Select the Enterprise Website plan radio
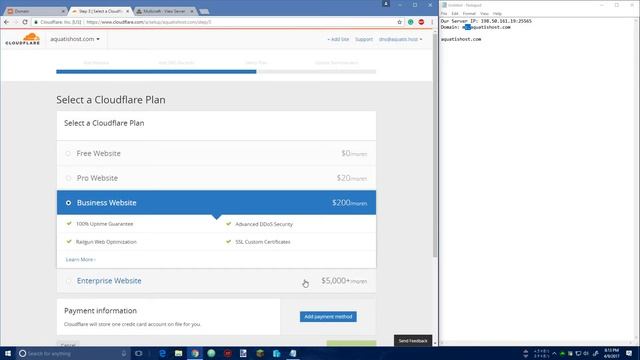Viewport: 640px width, 360px height. click(68, 281)
